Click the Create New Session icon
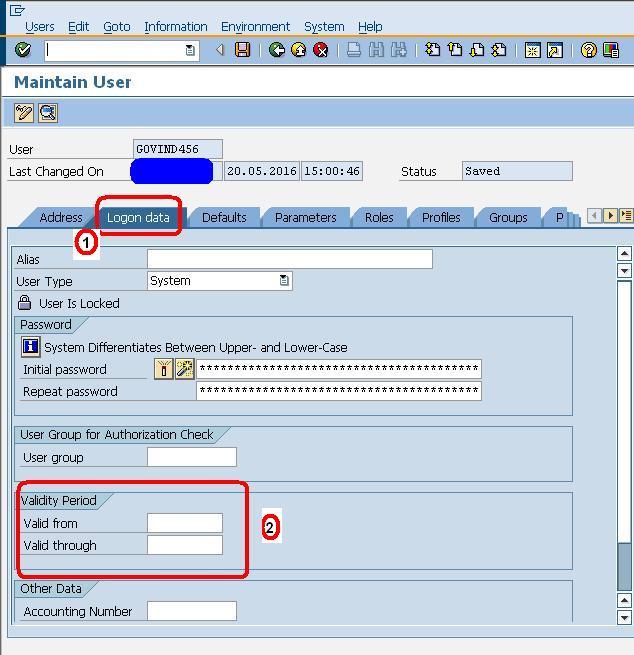634x655 pixels. coord(533,50)
